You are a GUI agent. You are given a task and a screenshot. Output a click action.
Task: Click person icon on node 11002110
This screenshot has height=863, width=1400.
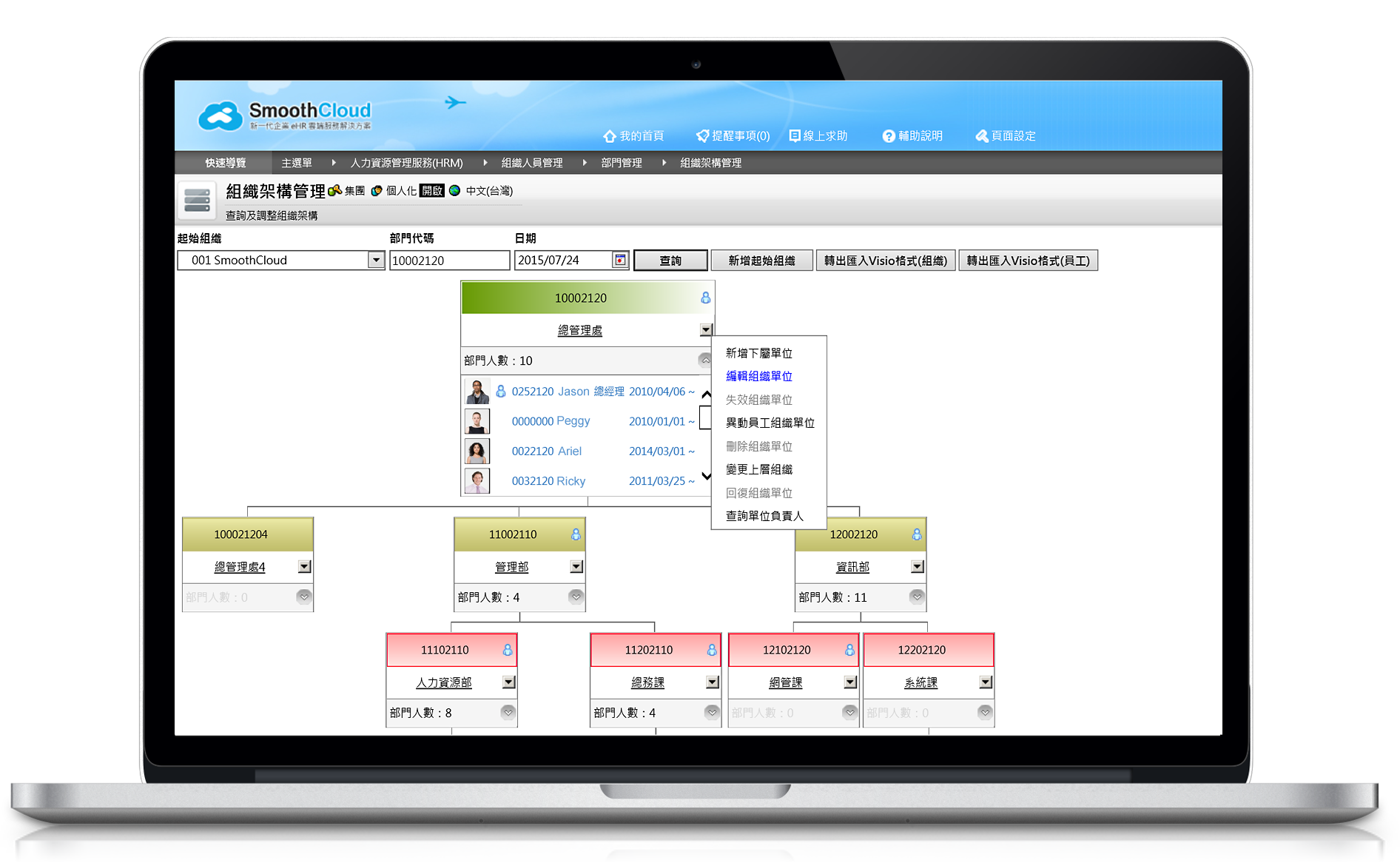(x=576, y=534)
